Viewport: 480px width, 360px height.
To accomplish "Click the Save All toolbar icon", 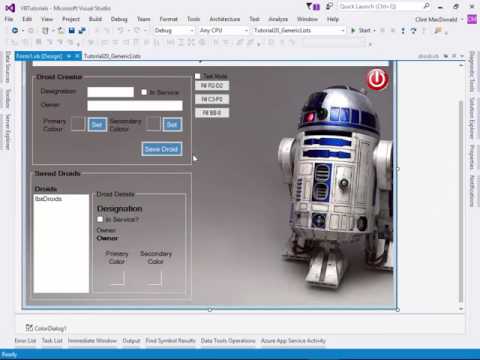I will click(82, 30).
